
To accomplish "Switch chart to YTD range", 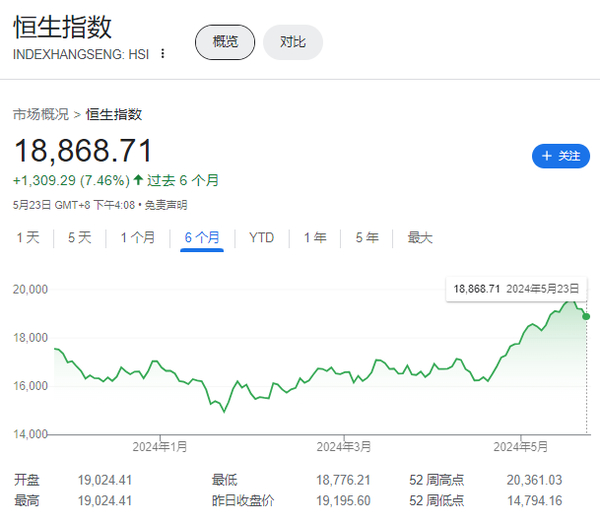I will pos(262,238).
